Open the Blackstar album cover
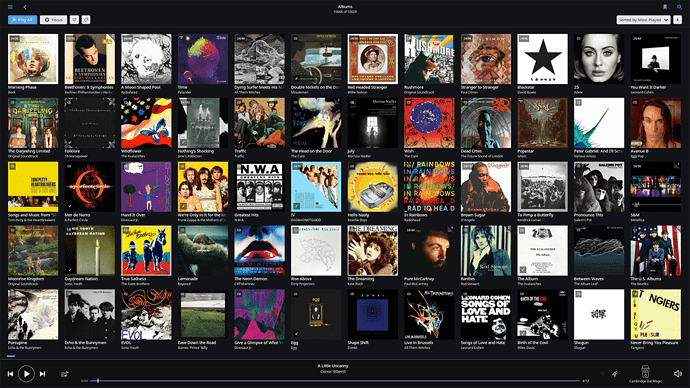Screen dimensions: 690x388 coord(542,59)
